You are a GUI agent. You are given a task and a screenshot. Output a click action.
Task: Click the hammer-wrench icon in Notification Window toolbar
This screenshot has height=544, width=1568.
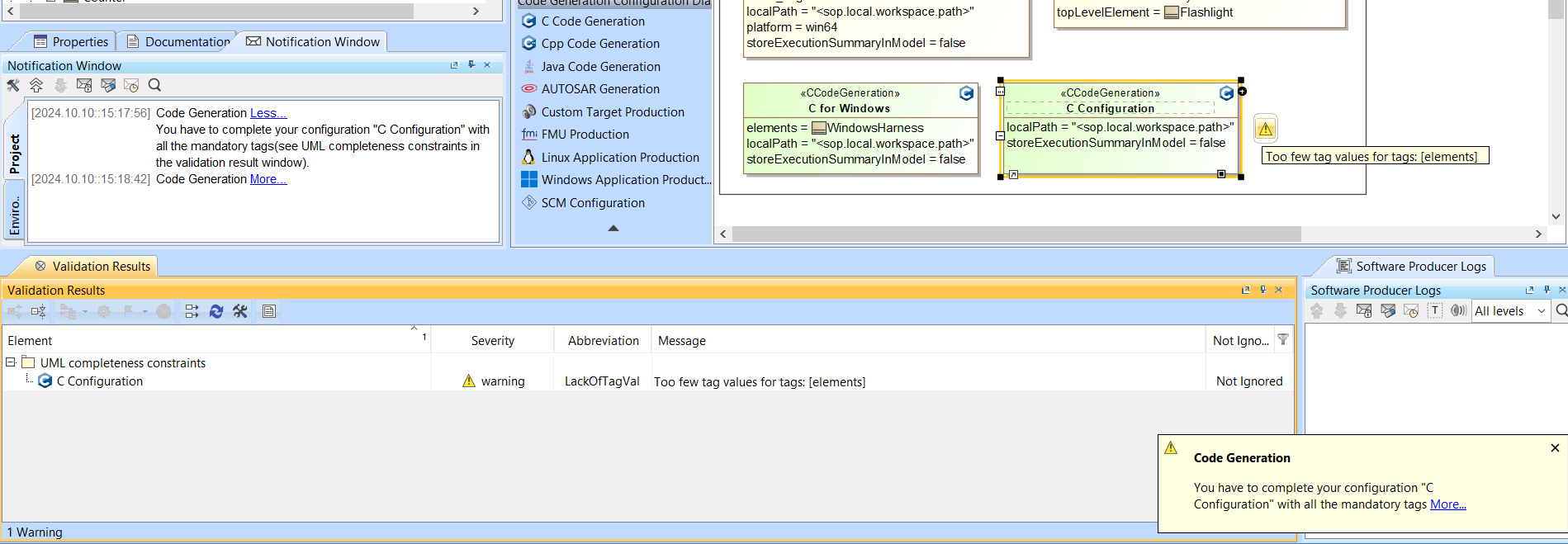coord(13,85)
